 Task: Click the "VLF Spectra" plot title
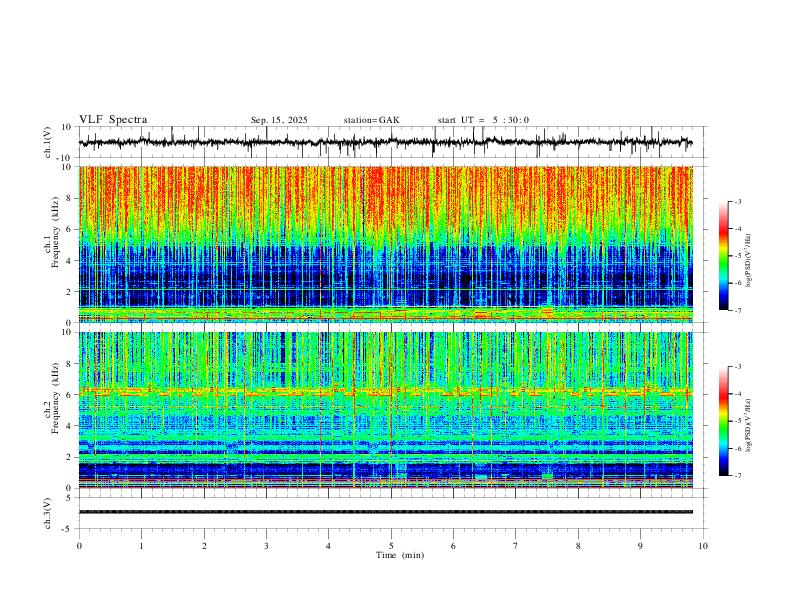(113, 120)
